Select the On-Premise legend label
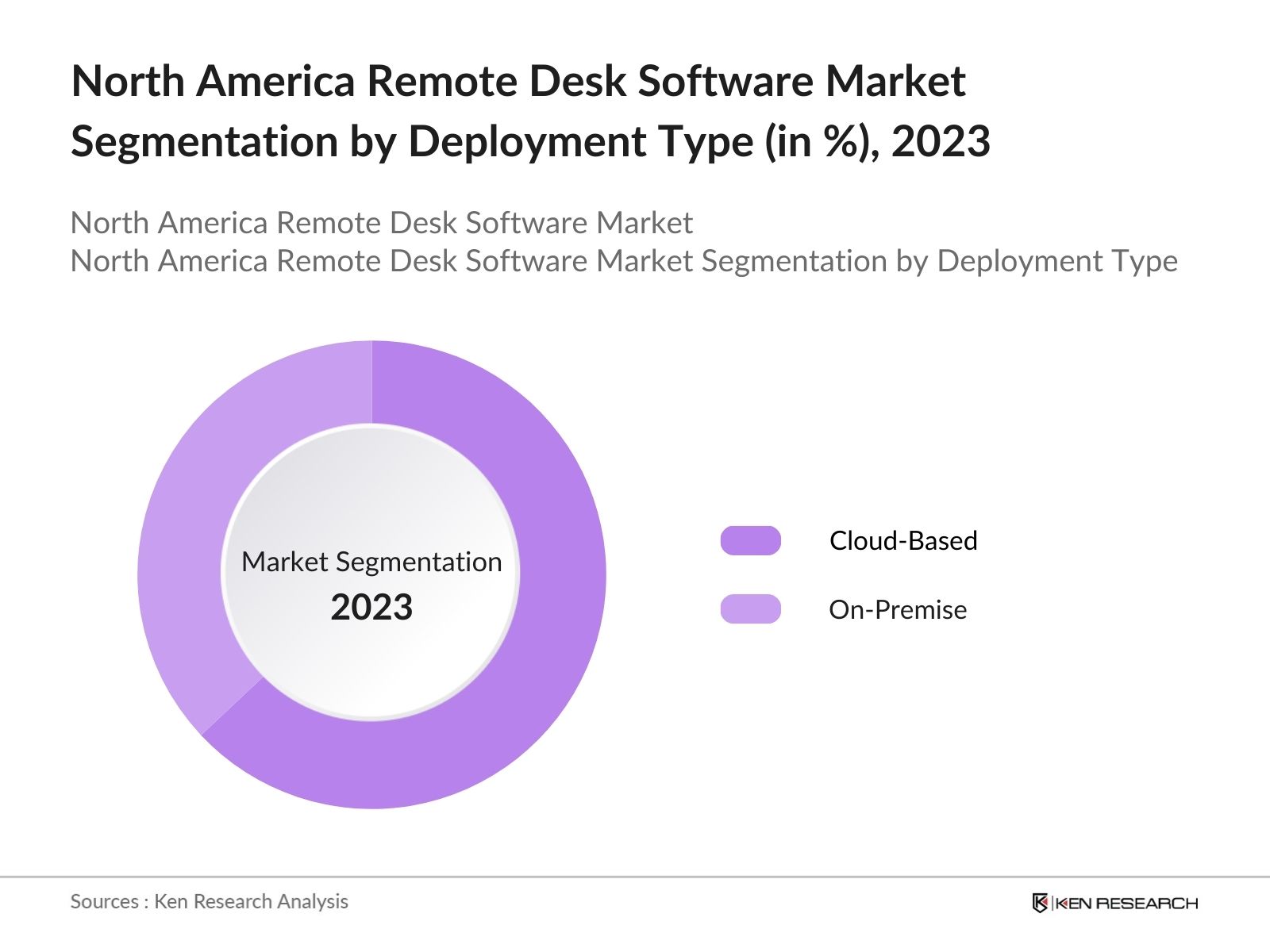The image size is (1270, 952). (897, 609)
